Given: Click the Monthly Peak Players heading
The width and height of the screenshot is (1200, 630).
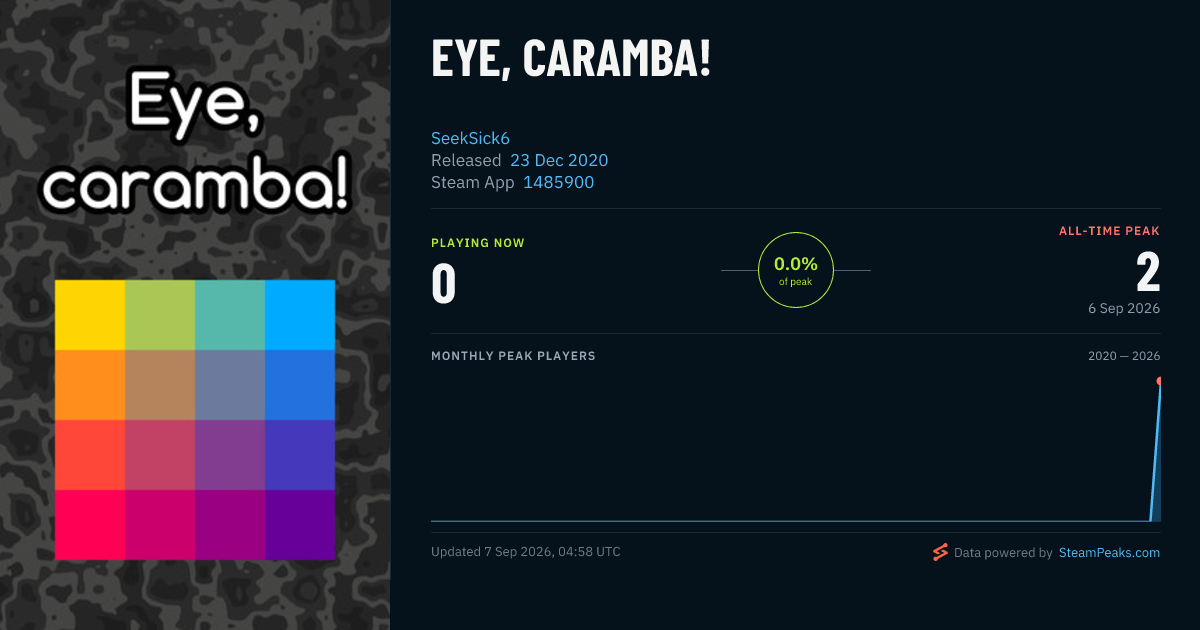Looking at the screenshot, I should (x=513, y=356).
